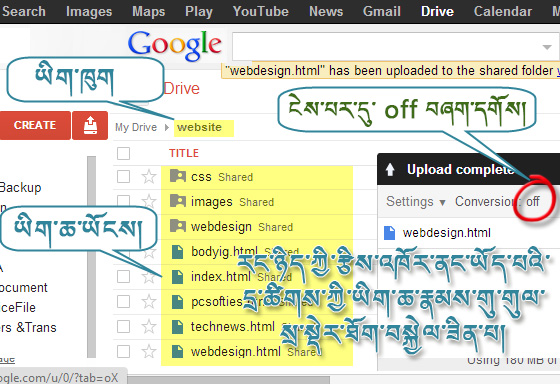Click Conversion: off in the upload panel
Image resolution: width=560 pixels, height=384 pixels.
(497, 202)
